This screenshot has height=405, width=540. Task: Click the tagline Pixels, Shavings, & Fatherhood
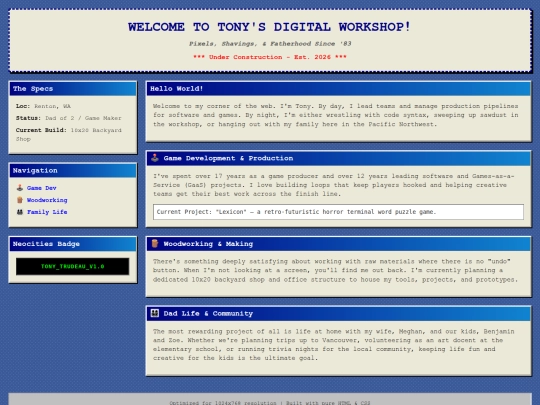tap(270, 44)
